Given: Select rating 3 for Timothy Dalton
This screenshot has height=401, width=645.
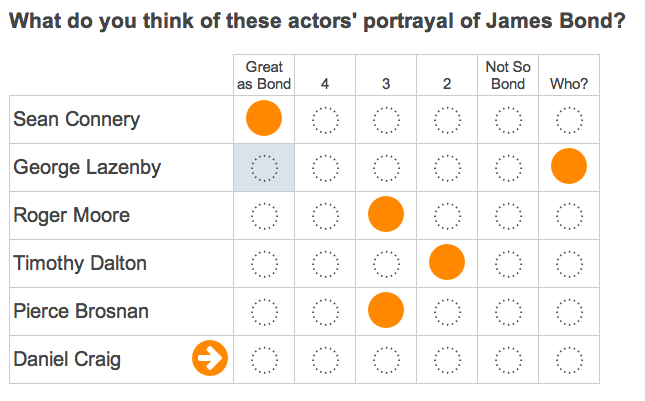Looking at the screenshot, I should point(386,264).
